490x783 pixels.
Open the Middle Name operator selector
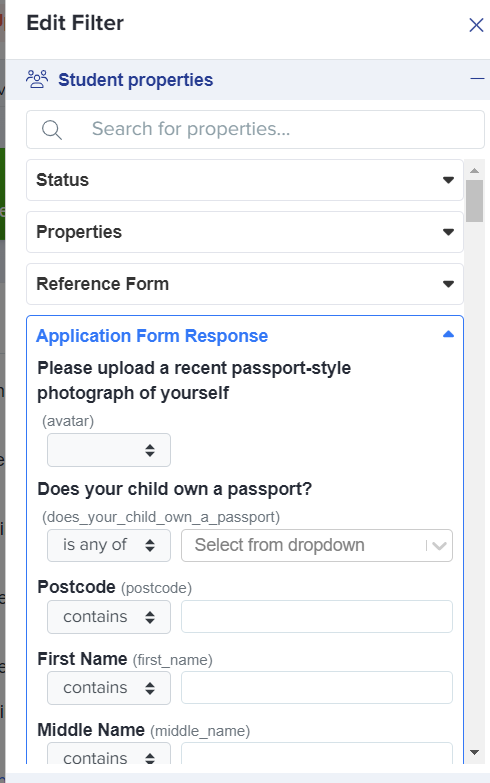pyautogui.click(x=109, y=754)
